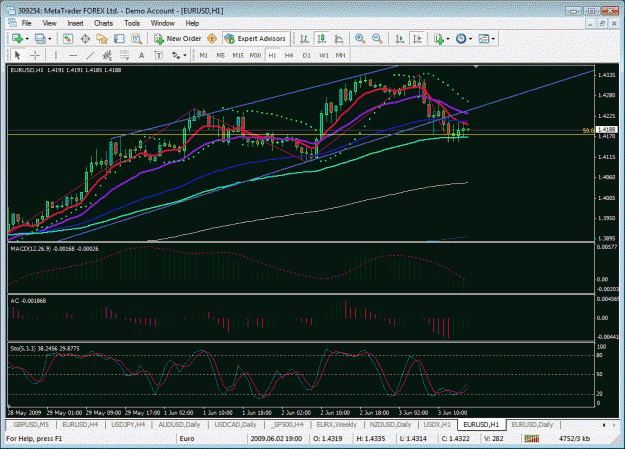Switch to AUDUSD,Daily chart tab
Screen dimensions: 625x449
click(x=179, y=425)
